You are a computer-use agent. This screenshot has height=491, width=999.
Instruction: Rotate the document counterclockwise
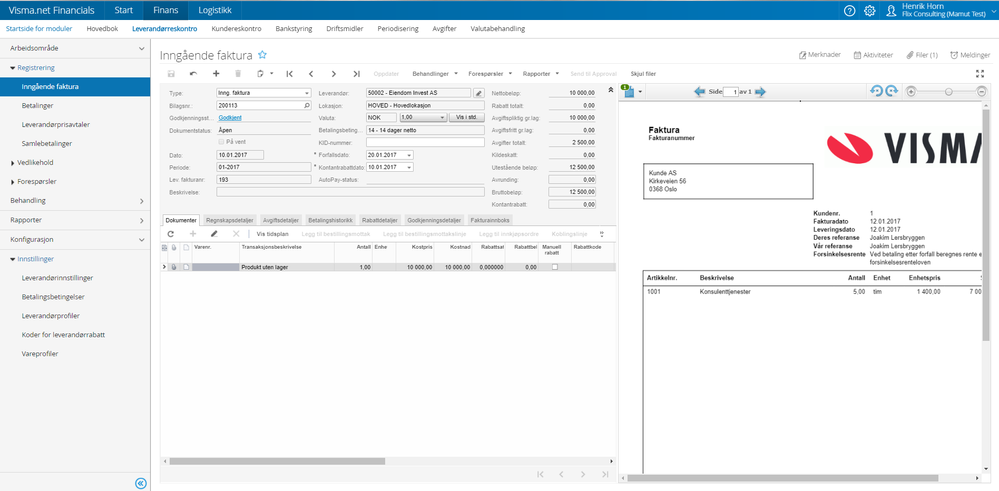(877, 92)
